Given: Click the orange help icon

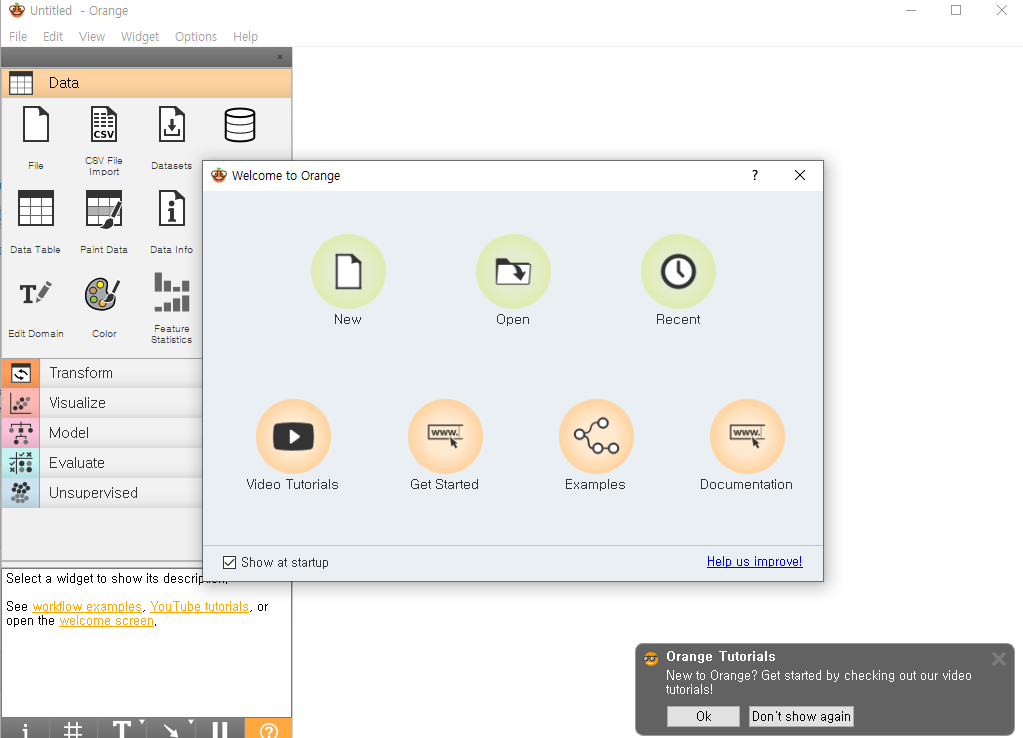Looking at the screenshot, I should point(268,729).
